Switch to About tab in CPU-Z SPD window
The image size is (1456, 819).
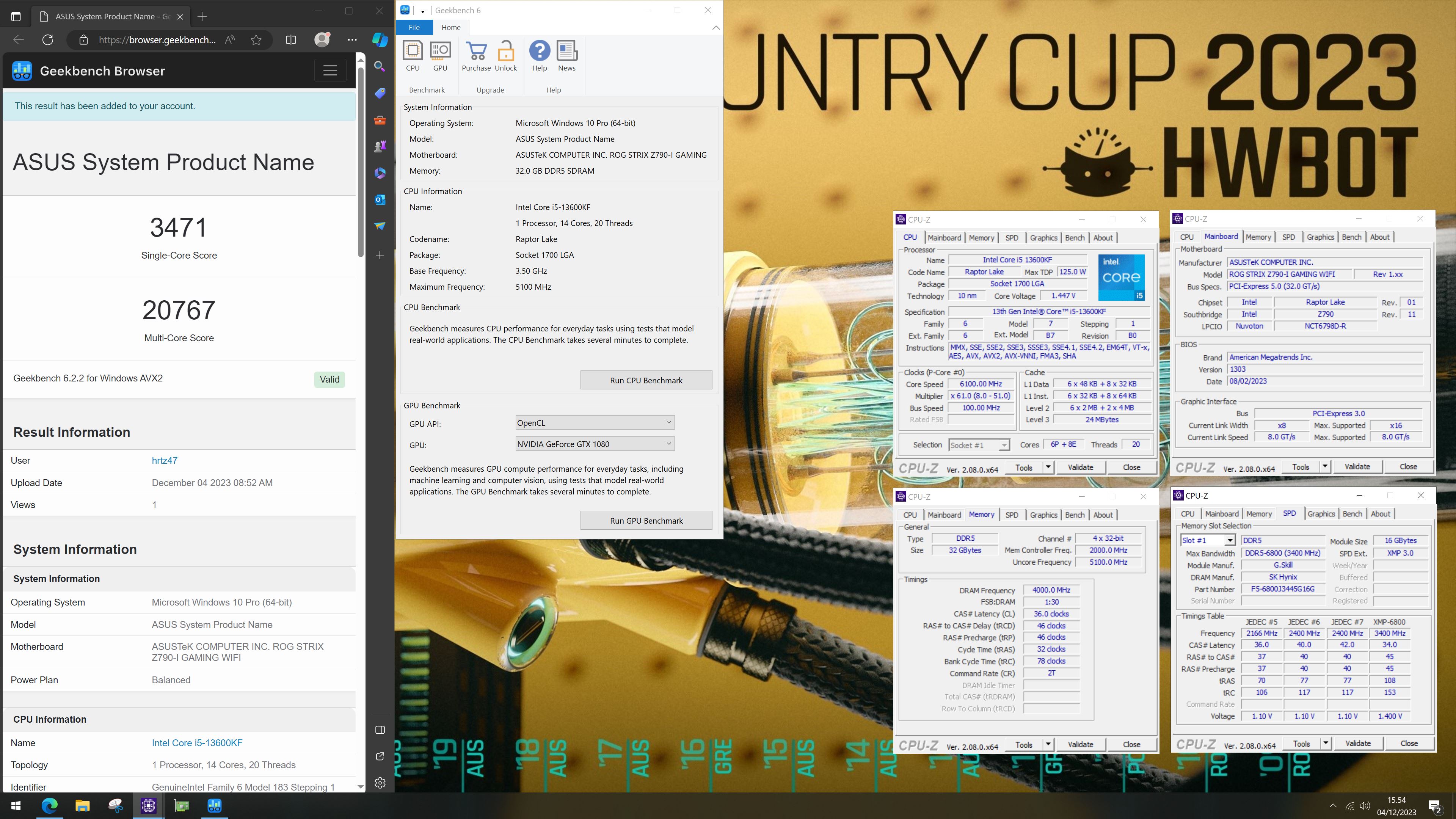point(1380,514)
